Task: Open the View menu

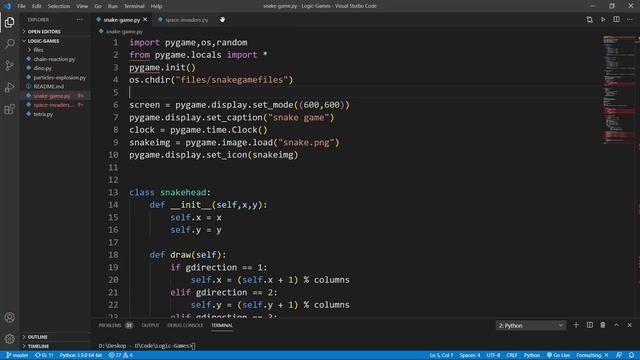Action: [x=82, y=6]
